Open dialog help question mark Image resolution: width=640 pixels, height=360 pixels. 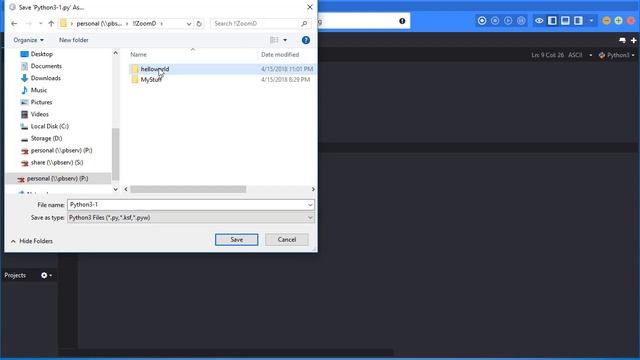[x=306, y=40]
